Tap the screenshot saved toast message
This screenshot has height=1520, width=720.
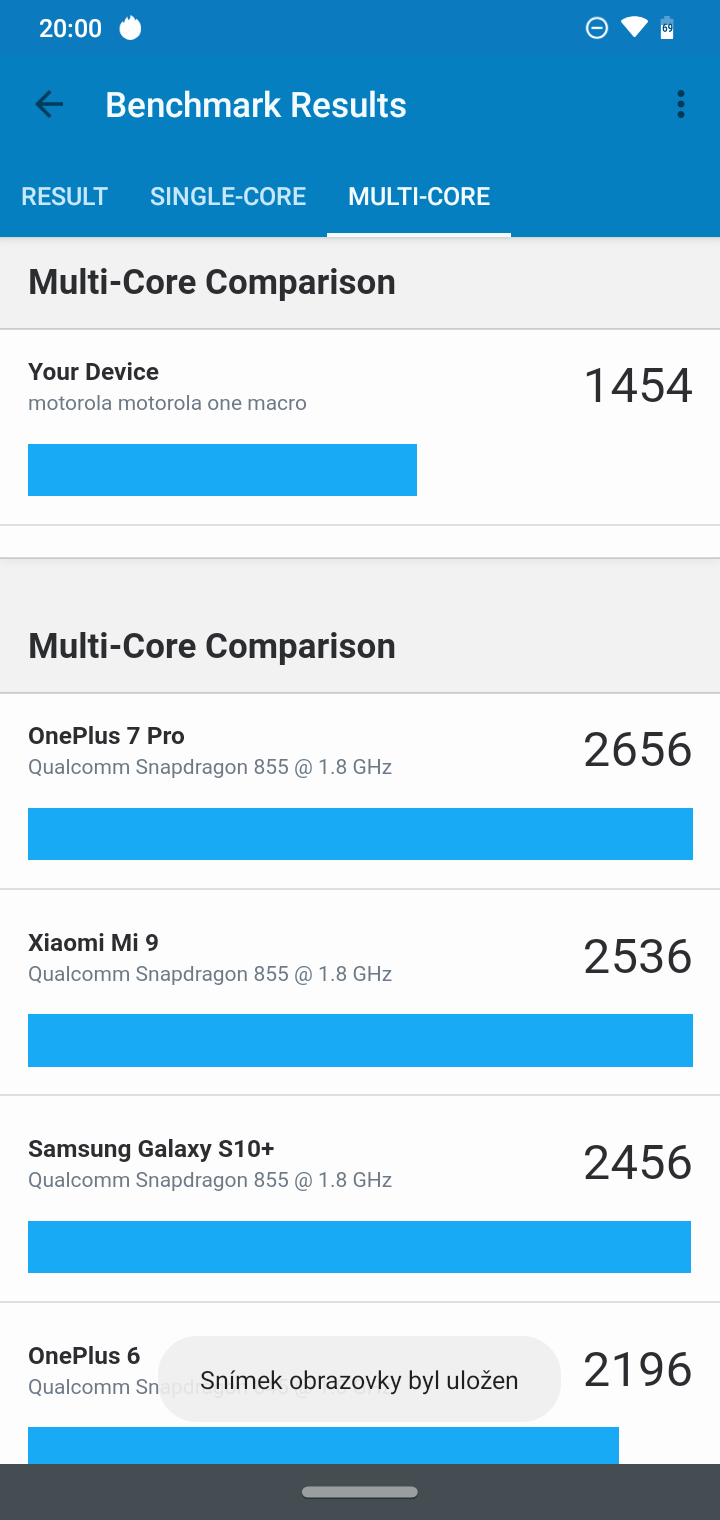pyautogui.click(x=359, y=1380)
